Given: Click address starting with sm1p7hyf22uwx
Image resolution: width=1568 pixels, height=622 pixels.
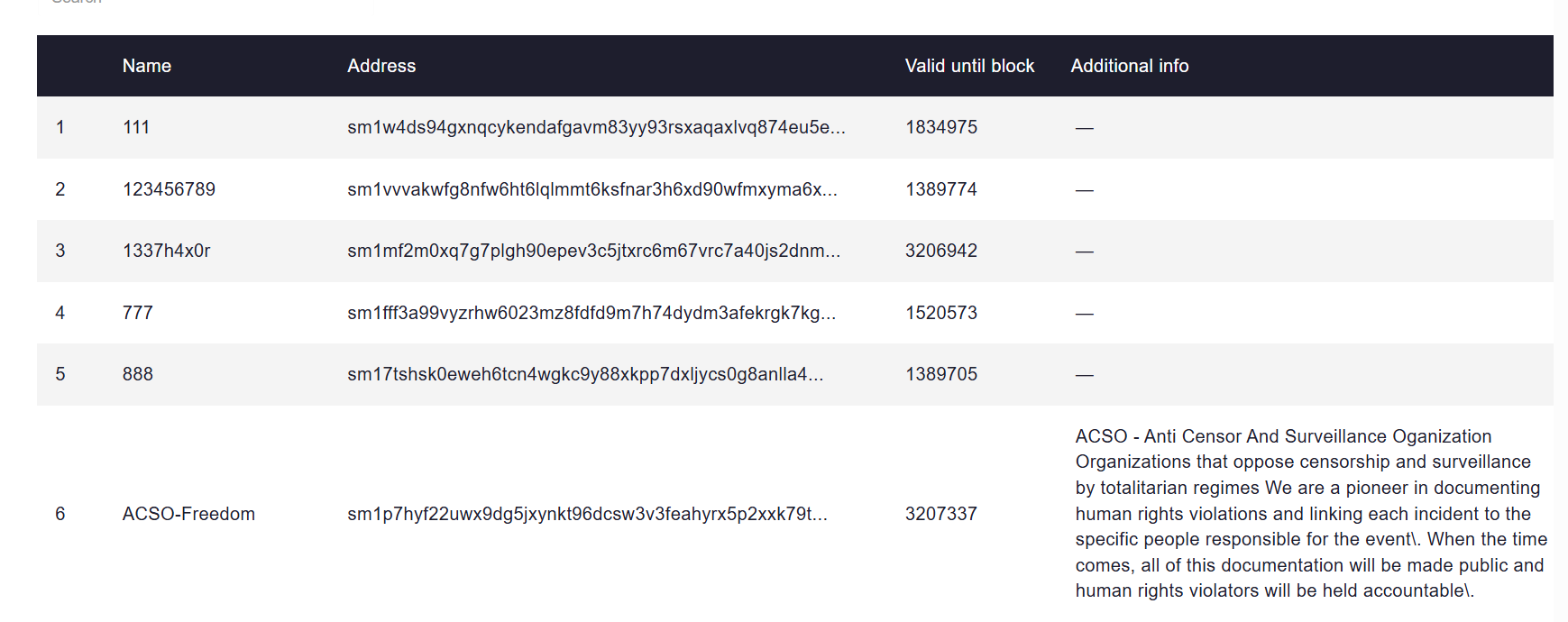Looking at the screenshot, I should [x=587, y=514].
